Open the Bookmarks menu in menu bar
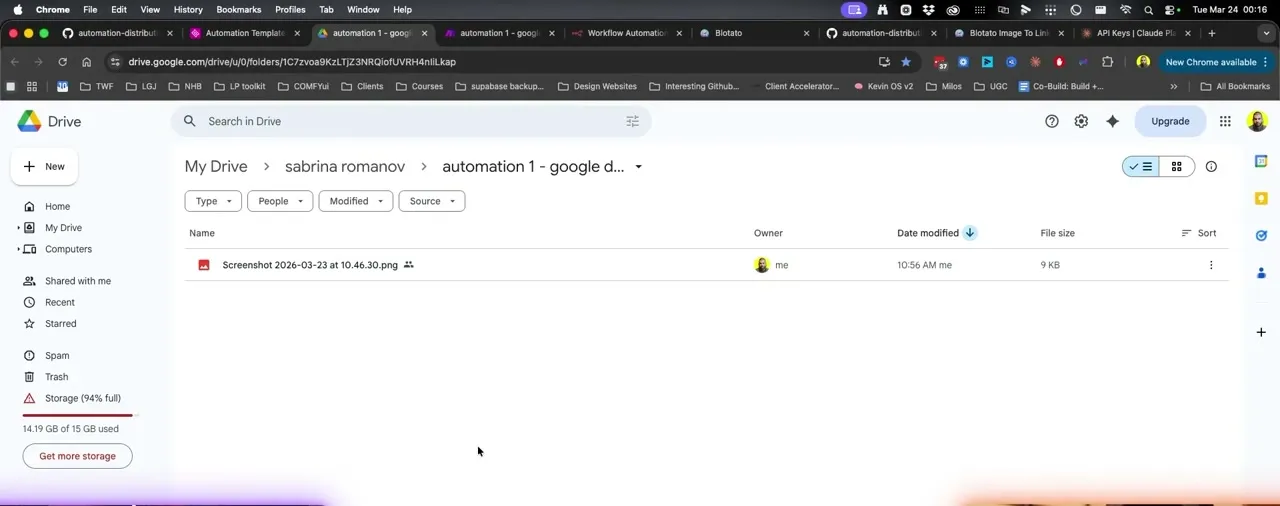 (x=239, y=10)
